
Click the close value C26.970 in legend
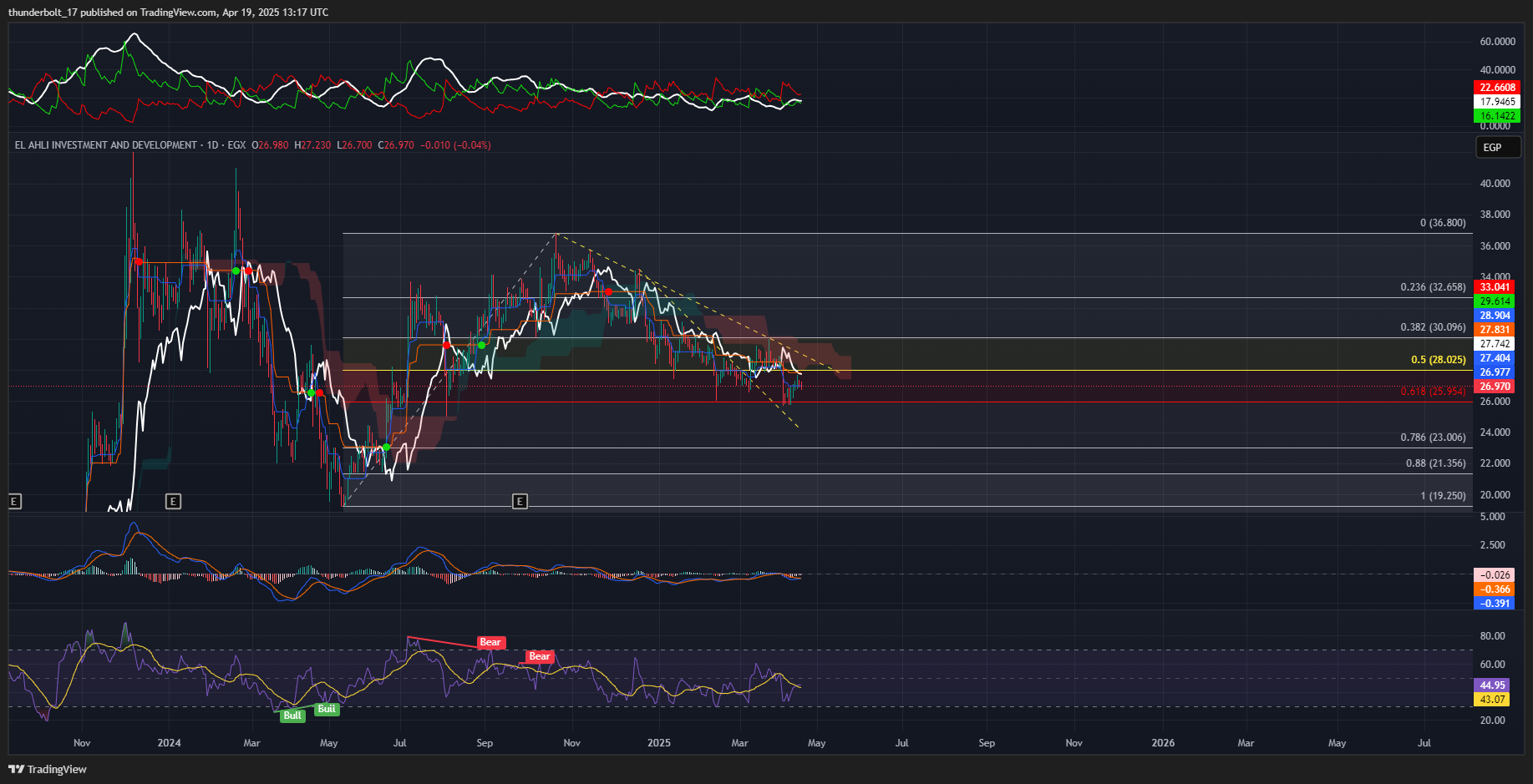(x=396, y=145)
